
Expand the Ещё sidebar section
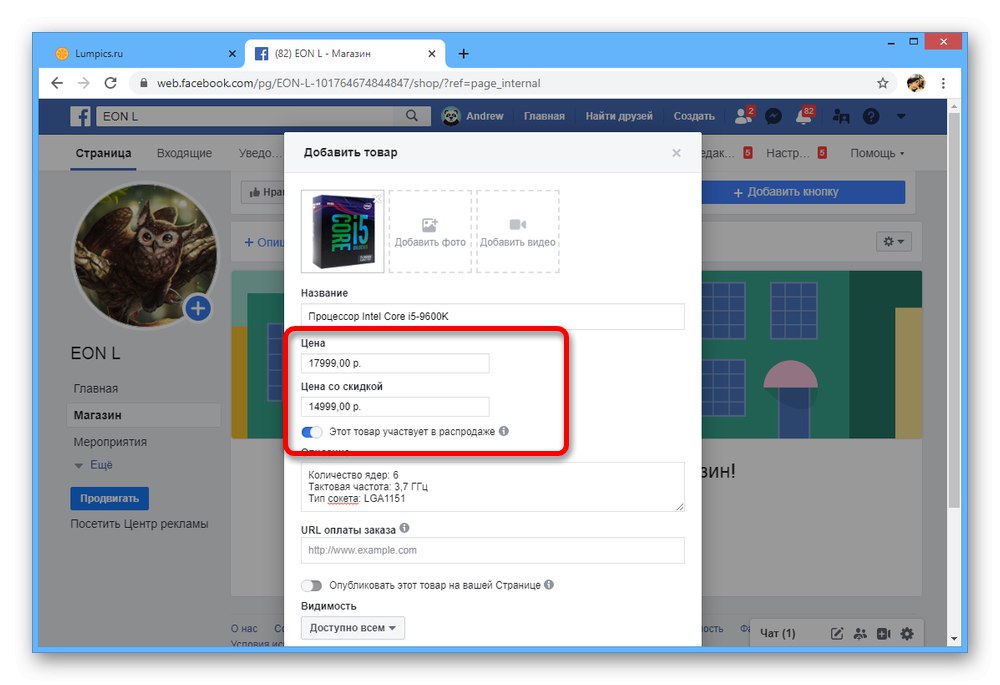[94, 465]
